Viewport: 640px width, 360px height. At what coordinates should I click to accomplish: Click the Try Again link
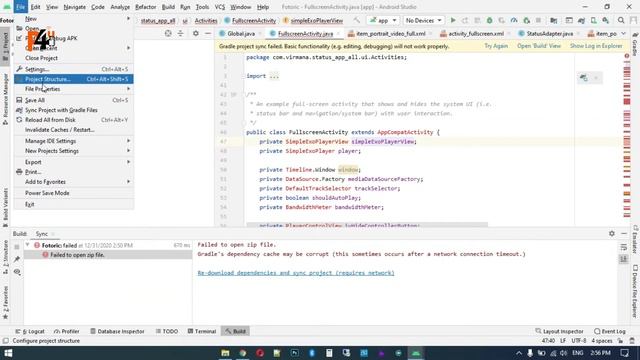click(496, 46)
